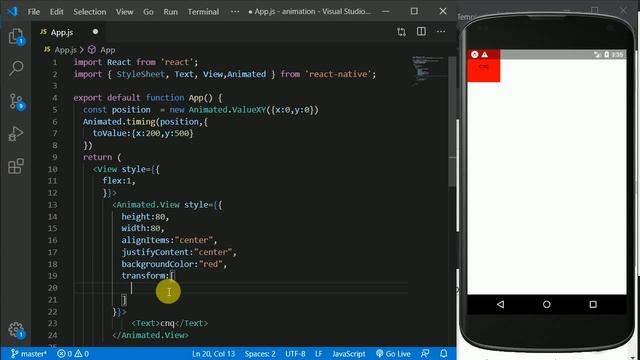Change language mode via JavaScript
This screenshot has width=640, height=360.
[x=349, y=353]
